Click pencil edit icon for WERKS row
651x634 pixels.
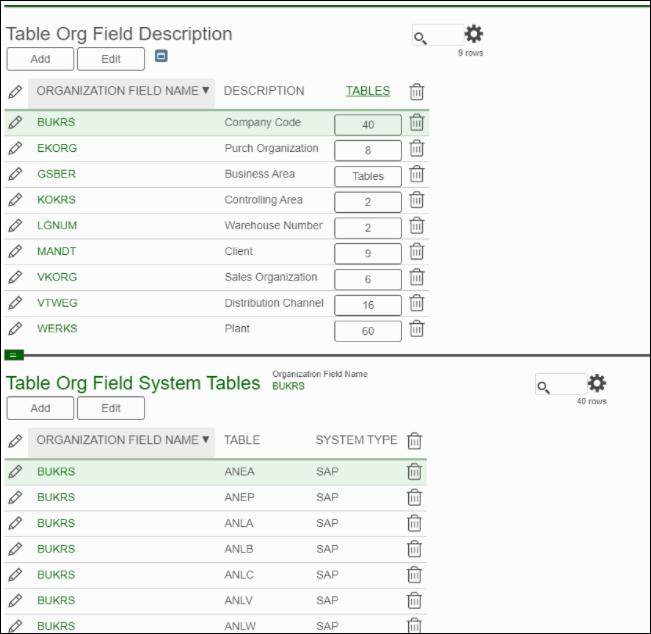pyautogui.click(x=15, y=328)
